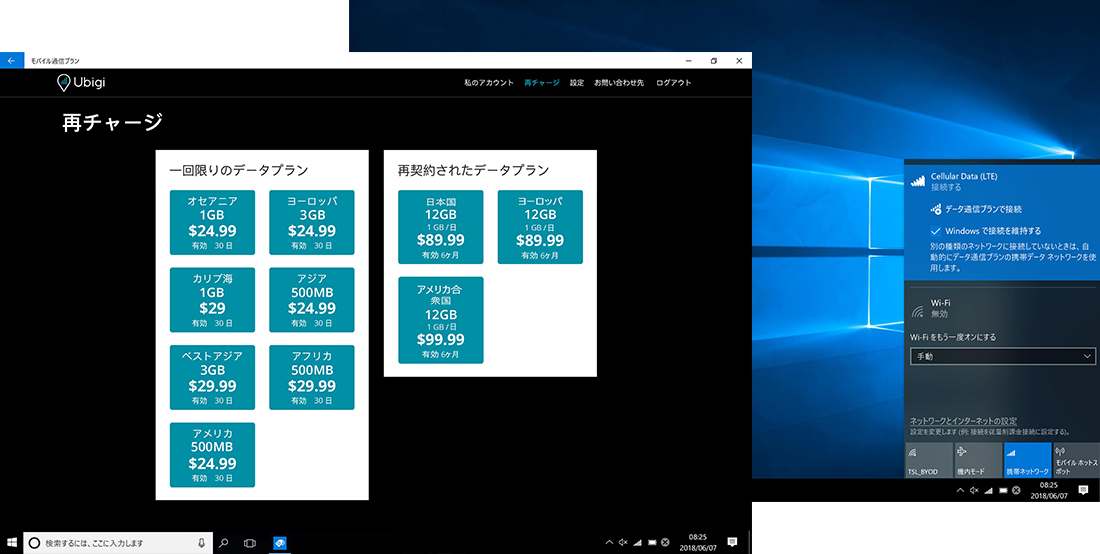This screenshot has height=554, width=1100.
Task: Click the Cortana microphone icon
Action: pos(201,543)
